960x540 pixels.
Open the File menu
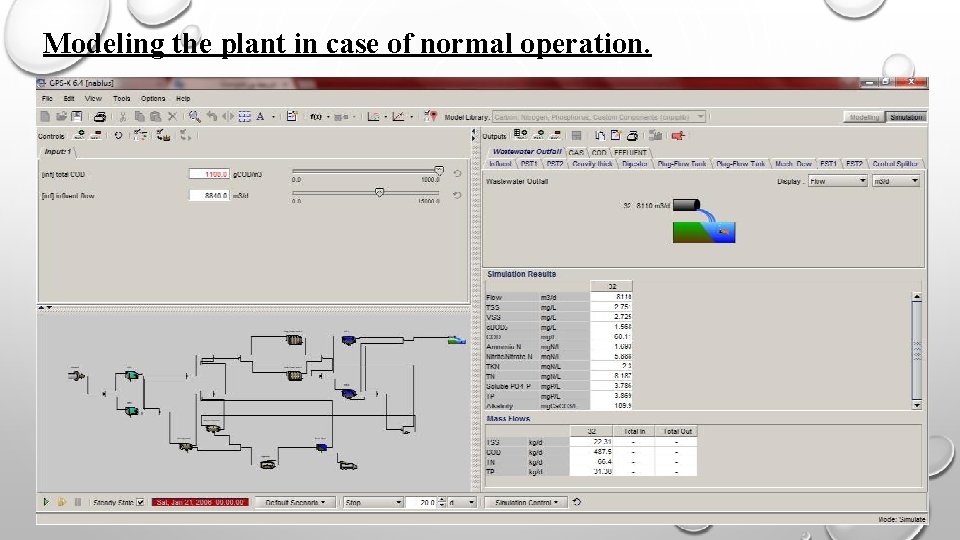pyautogui.click(x=47, y=98)
